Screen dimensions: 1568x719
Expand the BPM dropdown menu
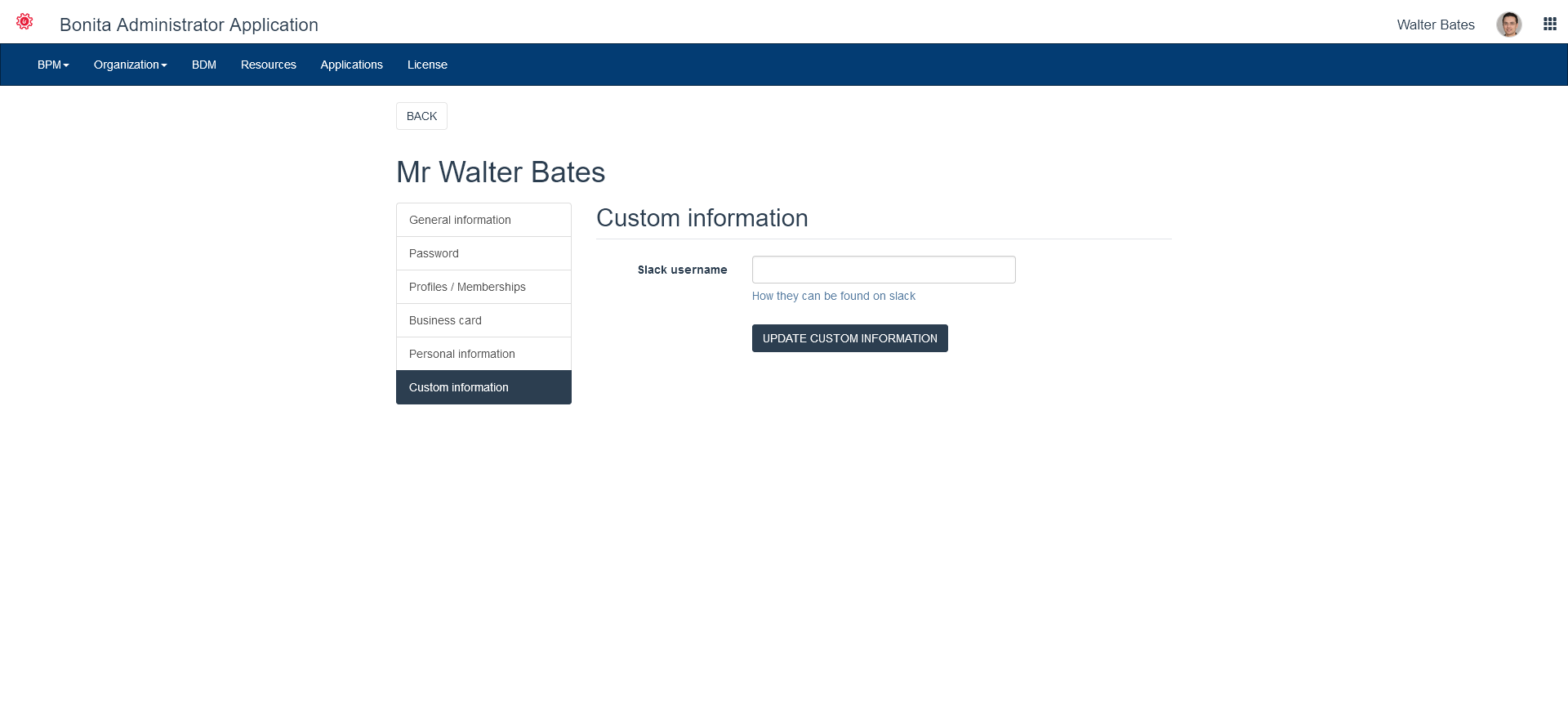click(x=53, y=65)
